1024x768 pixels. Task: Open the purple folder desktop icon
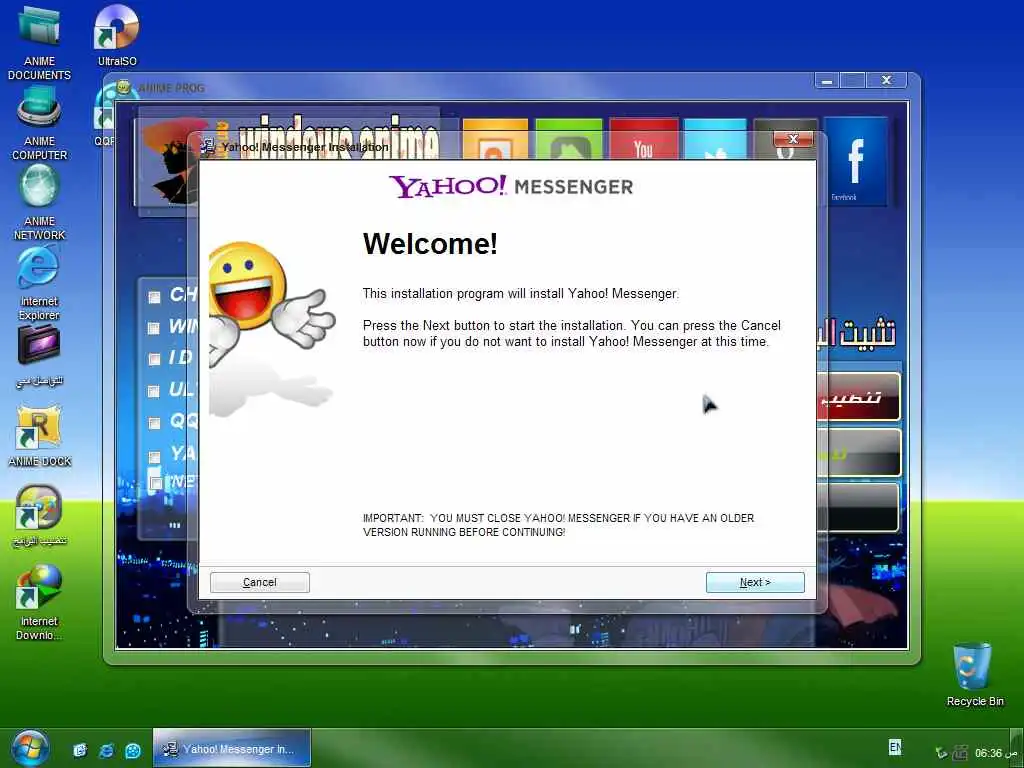point(39,356)
